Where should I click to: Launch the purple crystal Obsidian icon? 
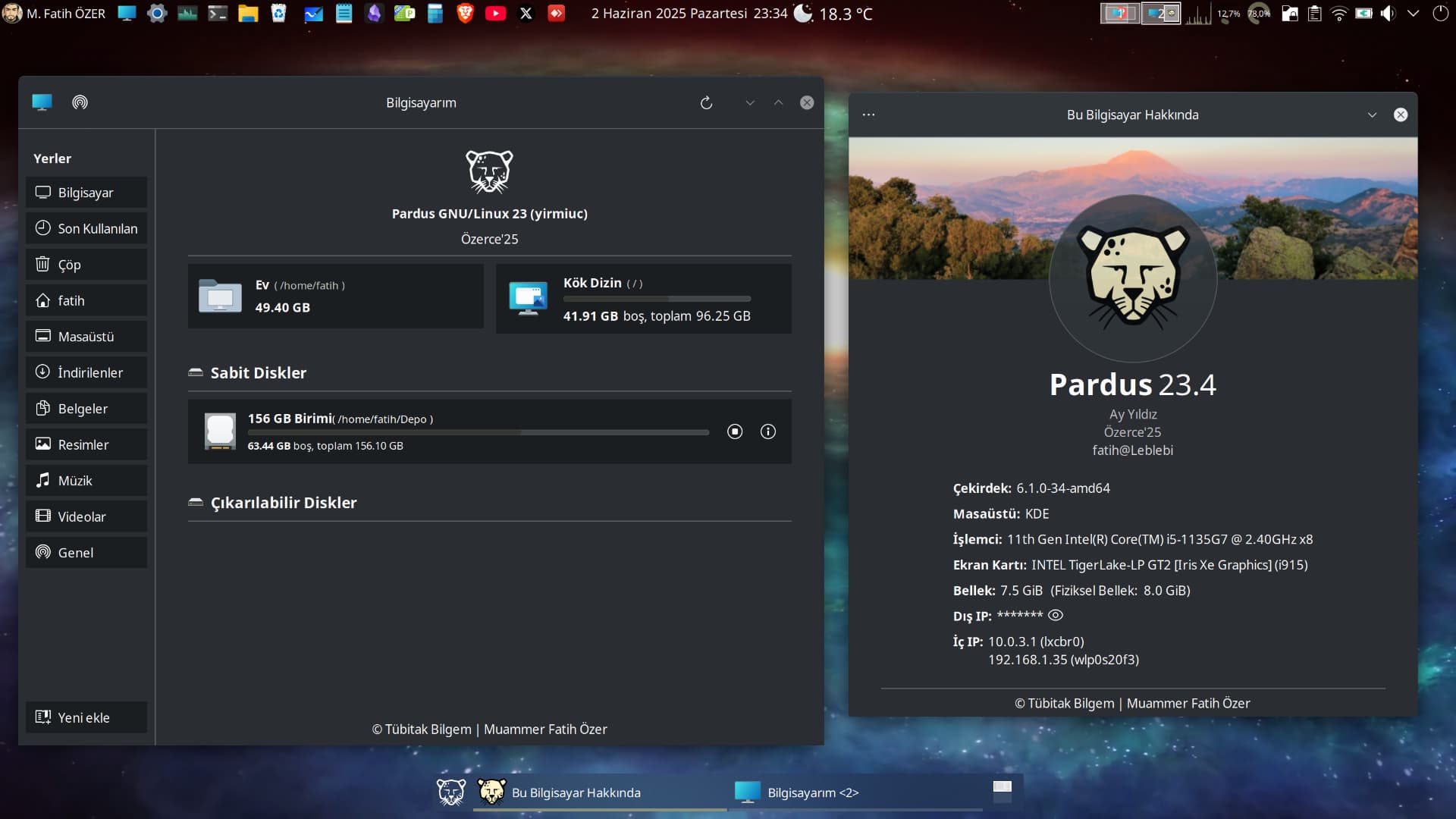tap(374, 14)
